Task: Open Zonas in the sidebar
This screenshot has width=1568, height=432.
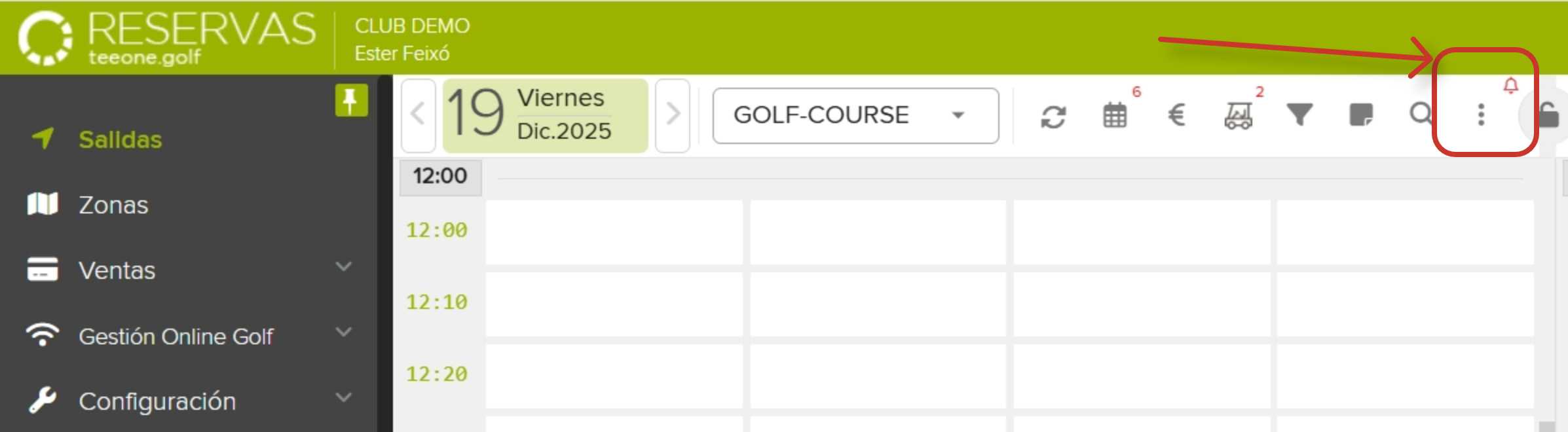Action: click(113, 205)
